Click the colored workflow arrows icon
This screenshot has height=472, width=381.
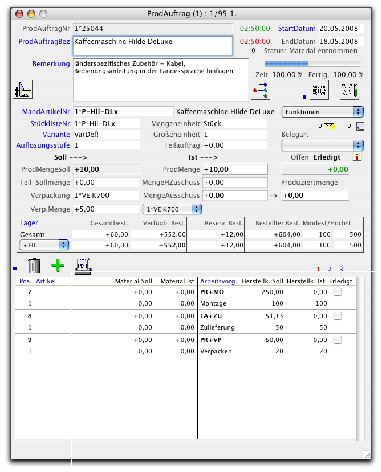[260, 91]
